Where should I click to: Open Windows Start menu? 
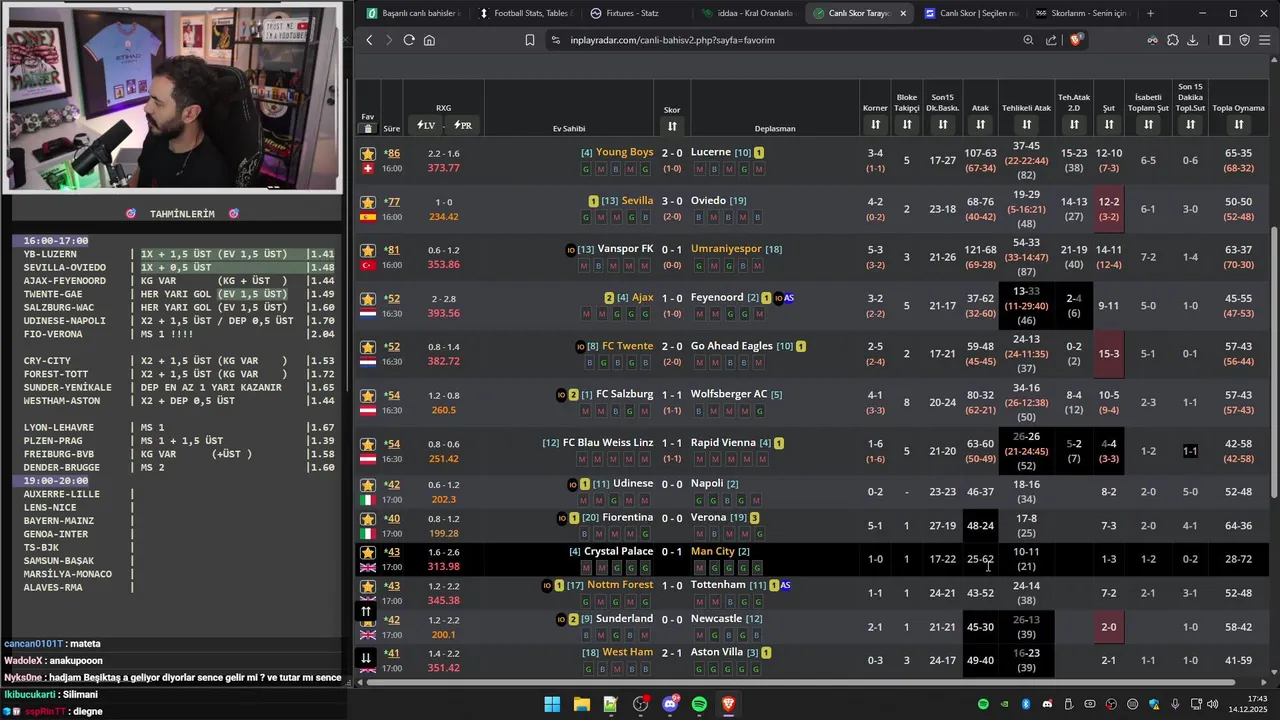(x=552, y=704)
